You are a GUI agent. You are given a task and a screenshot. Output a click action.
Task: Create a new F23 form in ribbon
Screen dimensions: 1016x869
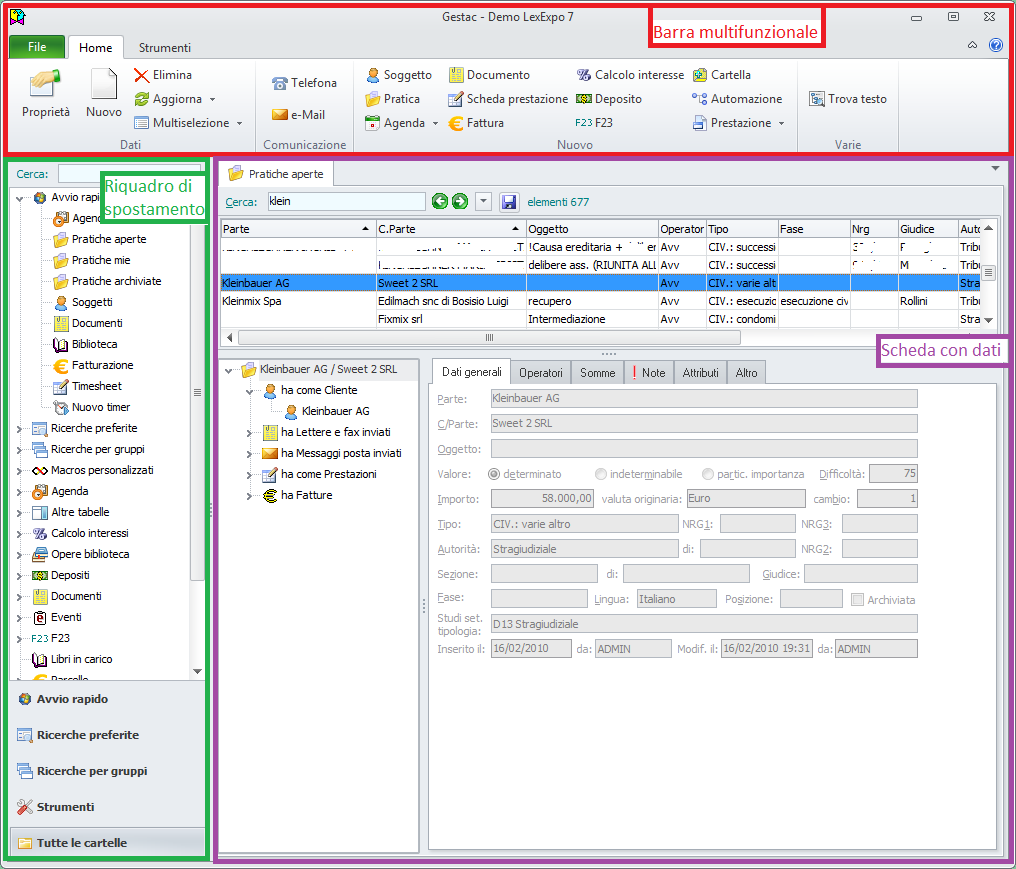(x=594, y=123)
